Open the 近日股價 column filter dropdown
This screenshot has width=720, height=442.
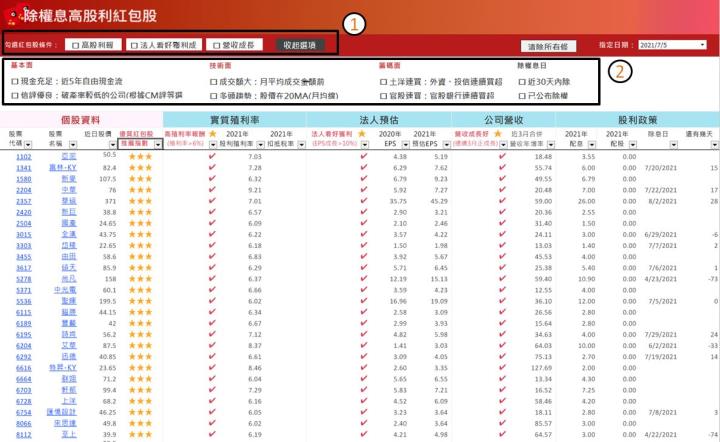coord(112,145)
